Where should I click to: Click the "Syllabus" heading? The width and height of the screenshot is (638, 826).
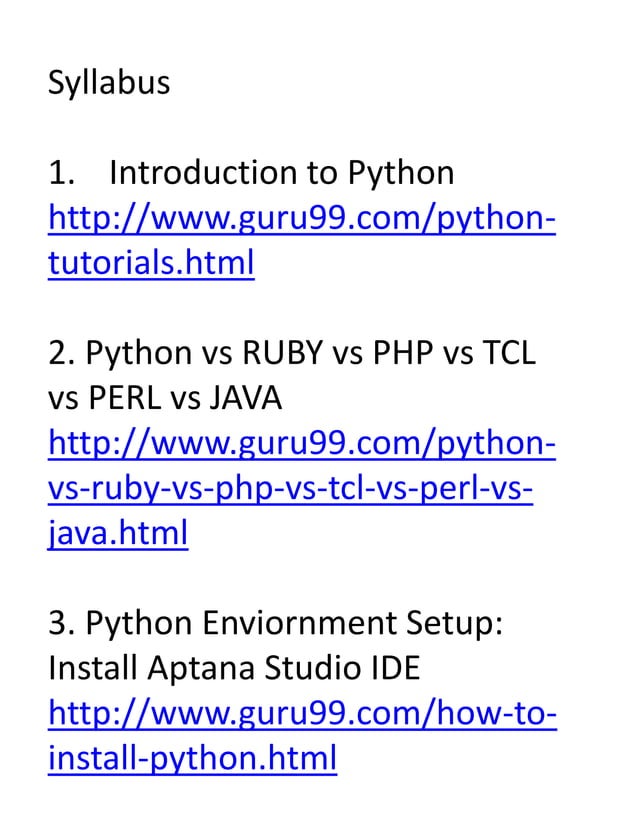(x=109, y=82)
